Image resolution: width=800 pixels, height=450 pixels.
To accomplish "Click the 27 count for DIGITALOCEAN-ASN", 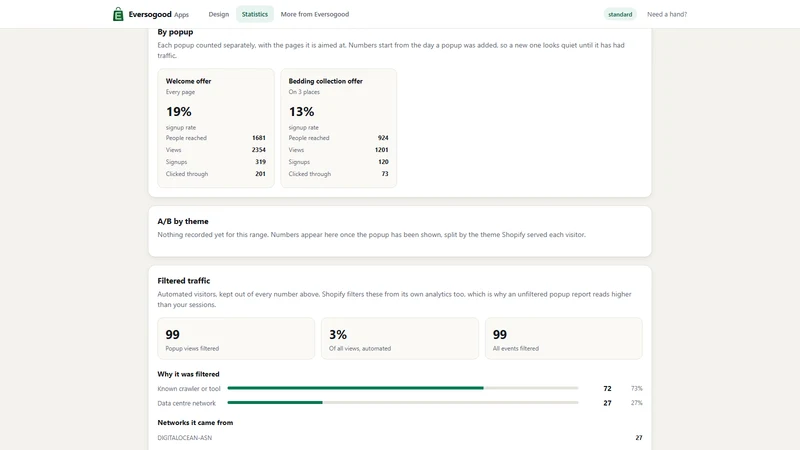I will 639,438.
